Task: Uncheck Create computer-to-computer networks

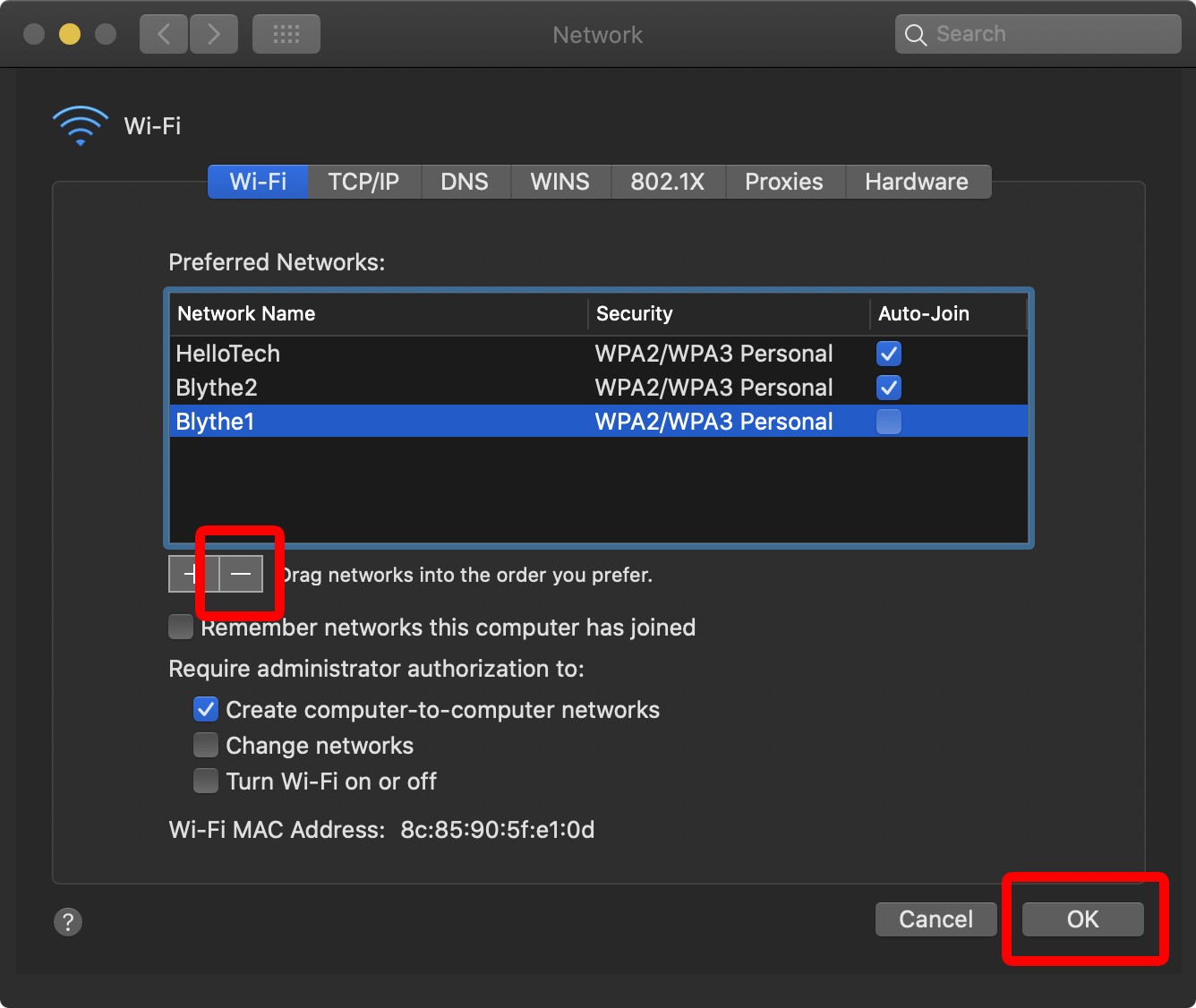Action: pyautogui.click(x=205, y=709)
